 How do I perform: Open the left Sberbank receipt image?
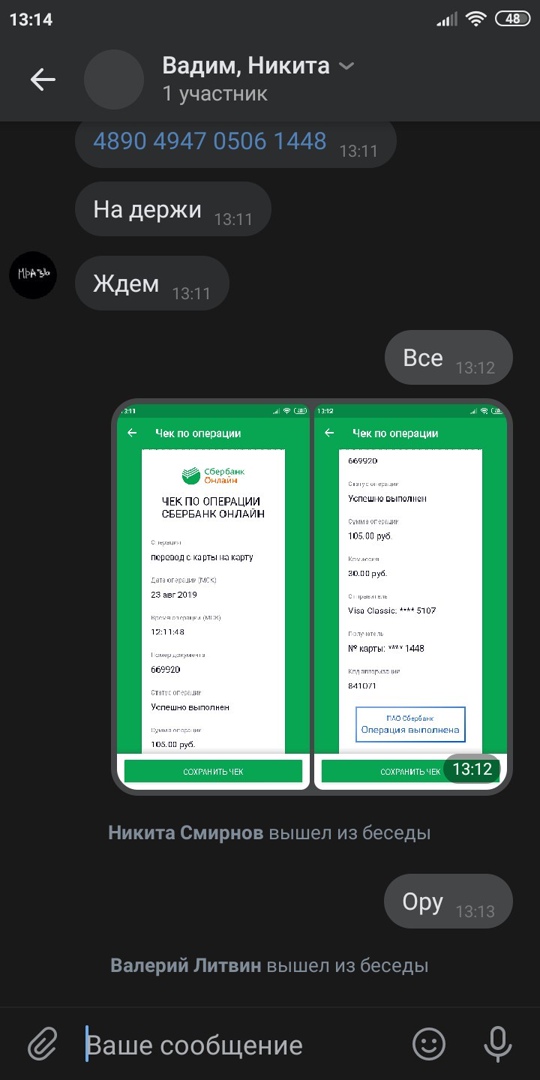213,594
